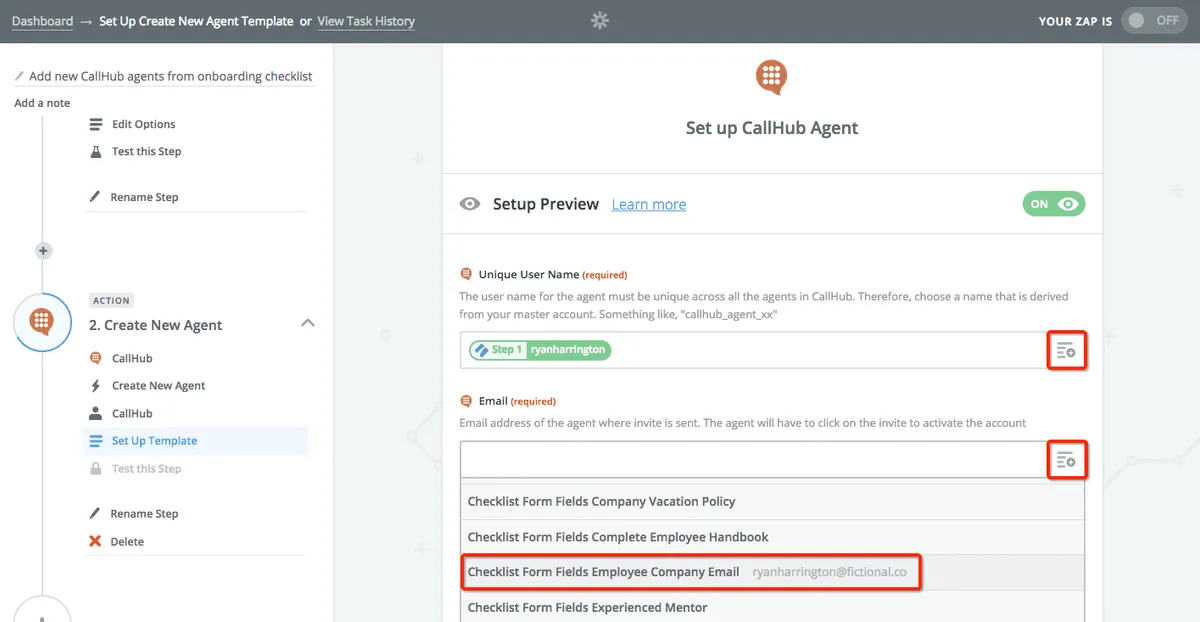Click the insert-field icon for Email
This screenshot has width=1200, height=622.
click(x=1066, y=460)
